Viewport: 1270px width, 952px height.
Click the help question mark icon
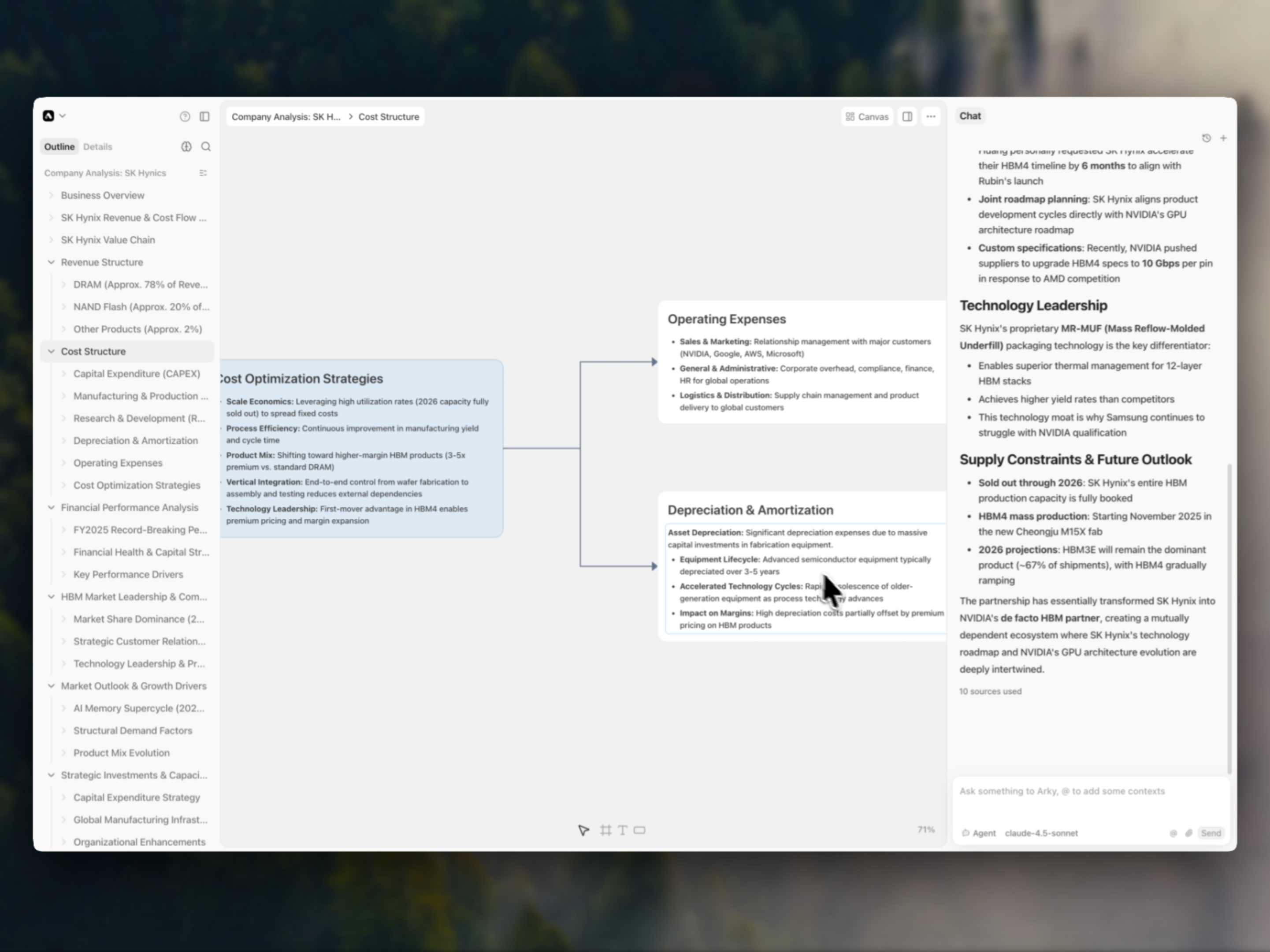point(185,116)
